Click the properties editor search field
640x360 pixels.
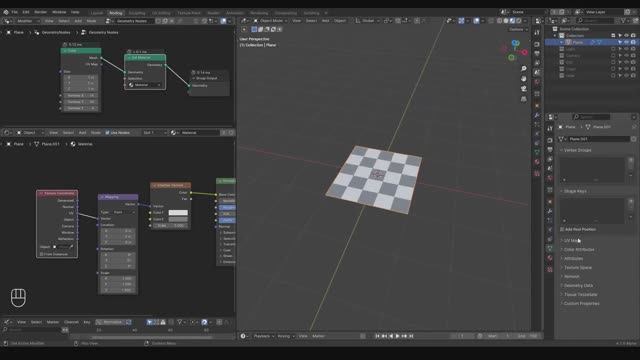(591, 117)
